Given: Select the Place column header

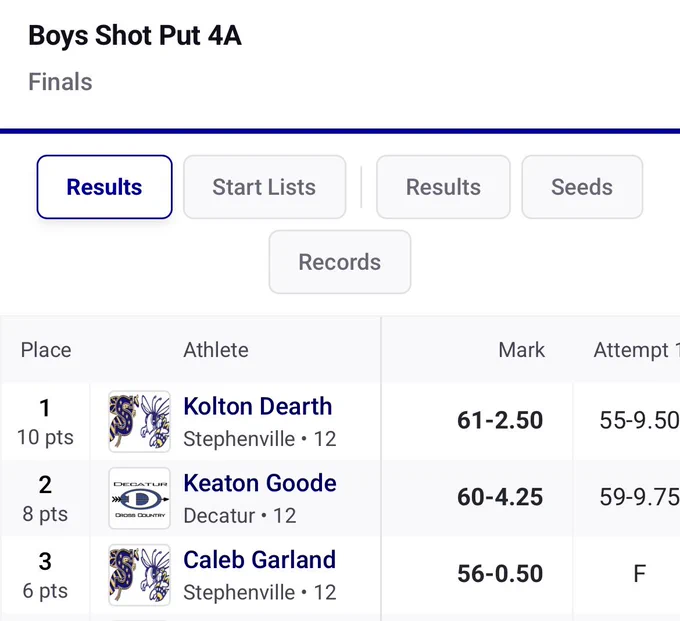Looking at the screenshot, I should pos(46,350).
